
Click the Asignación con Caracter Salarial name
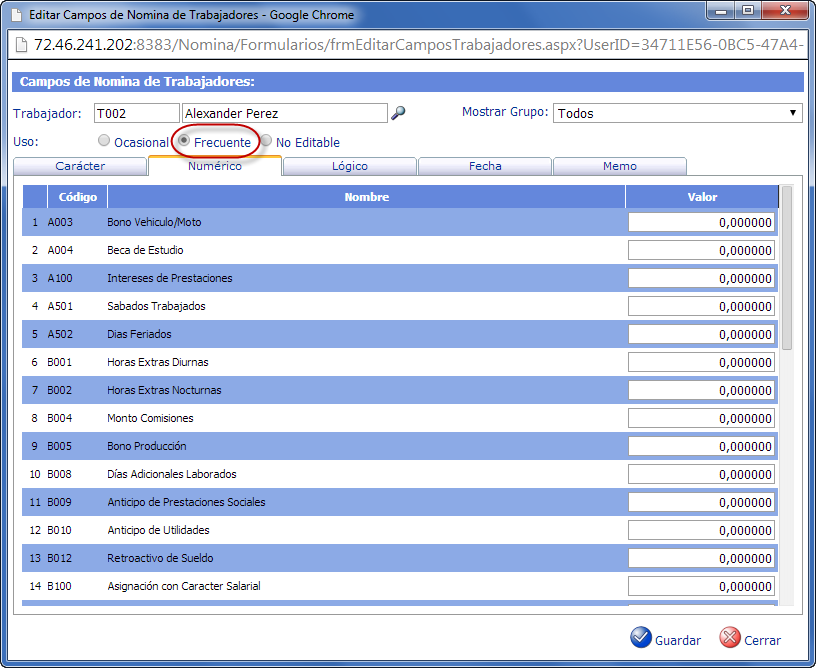(184, 586)
